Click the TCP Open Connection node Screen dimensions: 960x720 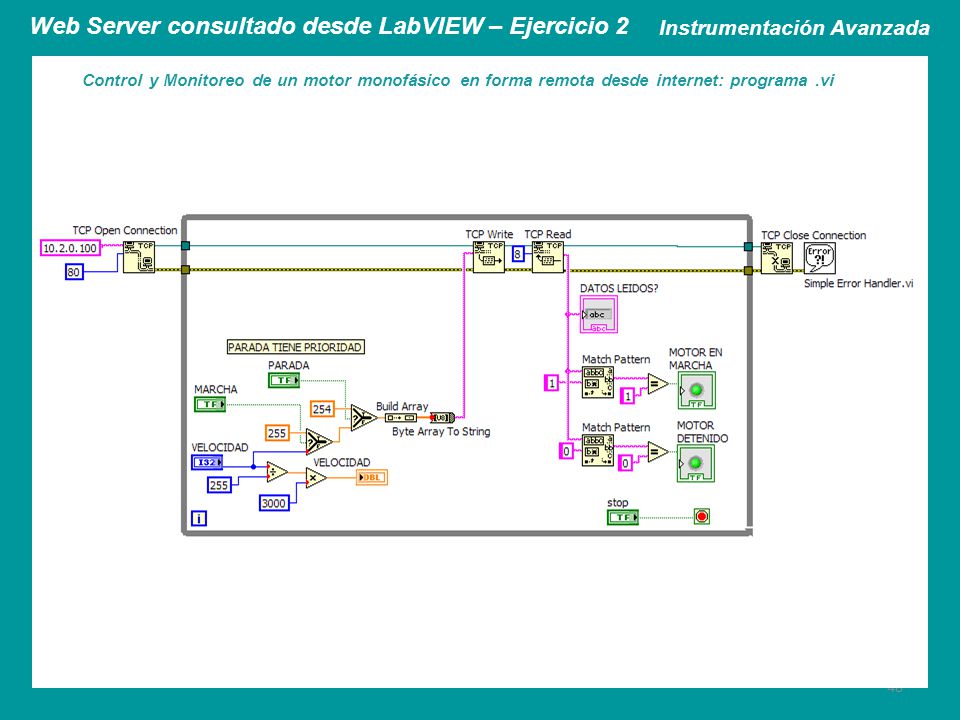[139, 257]
